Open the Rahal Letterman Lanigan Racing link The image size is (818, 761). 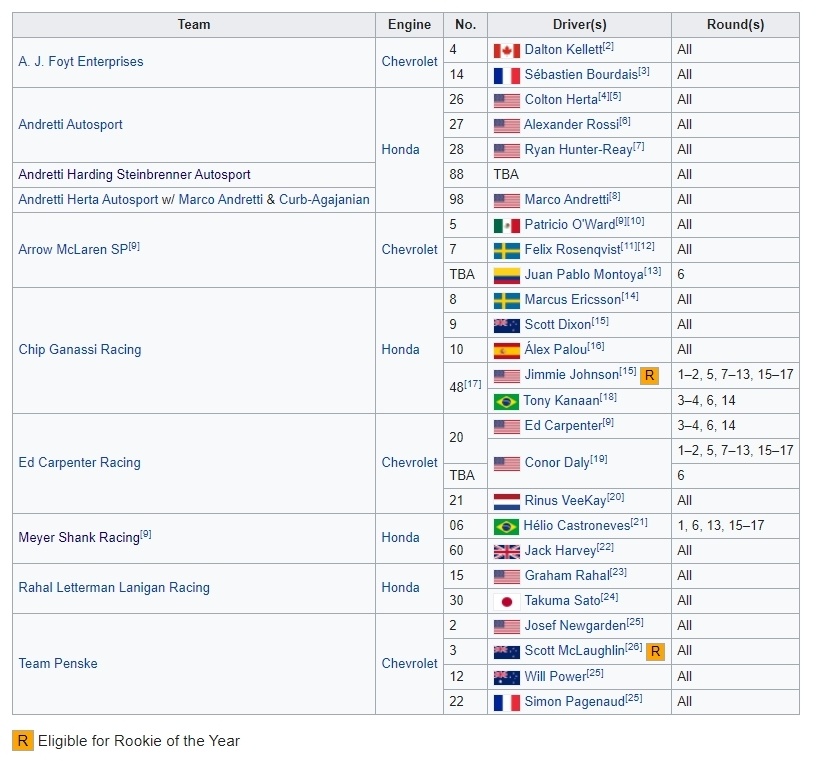coord(114,588)
